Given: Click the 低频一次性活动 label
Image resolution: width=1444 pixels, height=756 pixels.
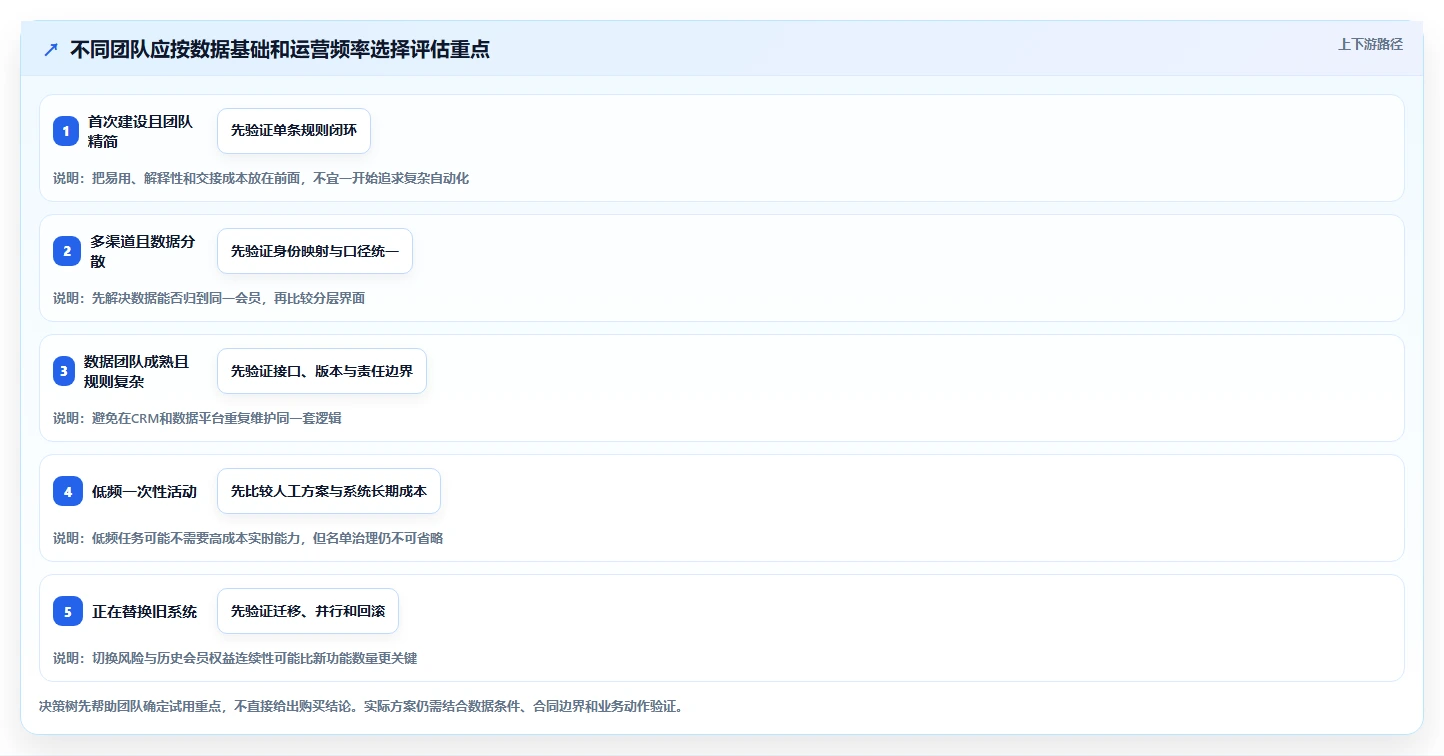Looking at the screenshot, I should tap(144, 492).
